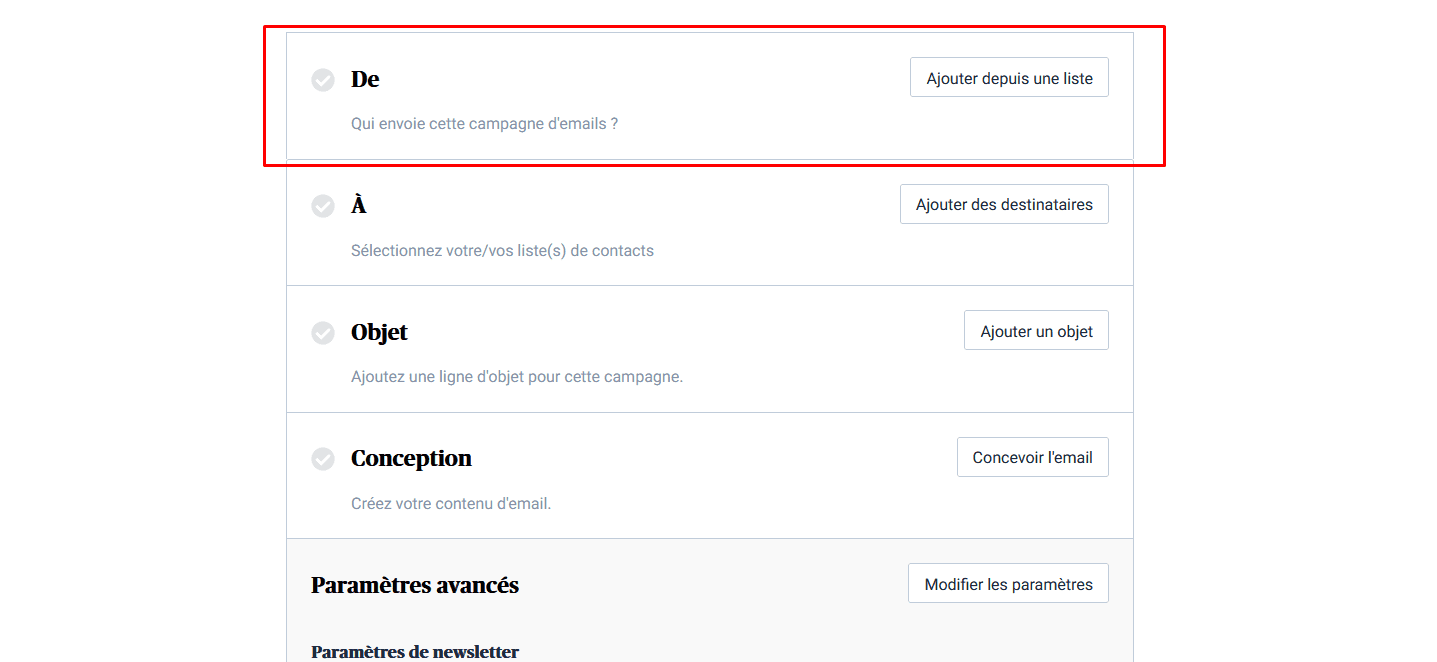The image size is (1437, 662).
Task: Open 'Ajouter un objet'
Action: pyautogui.click(x=1036, y=330)
